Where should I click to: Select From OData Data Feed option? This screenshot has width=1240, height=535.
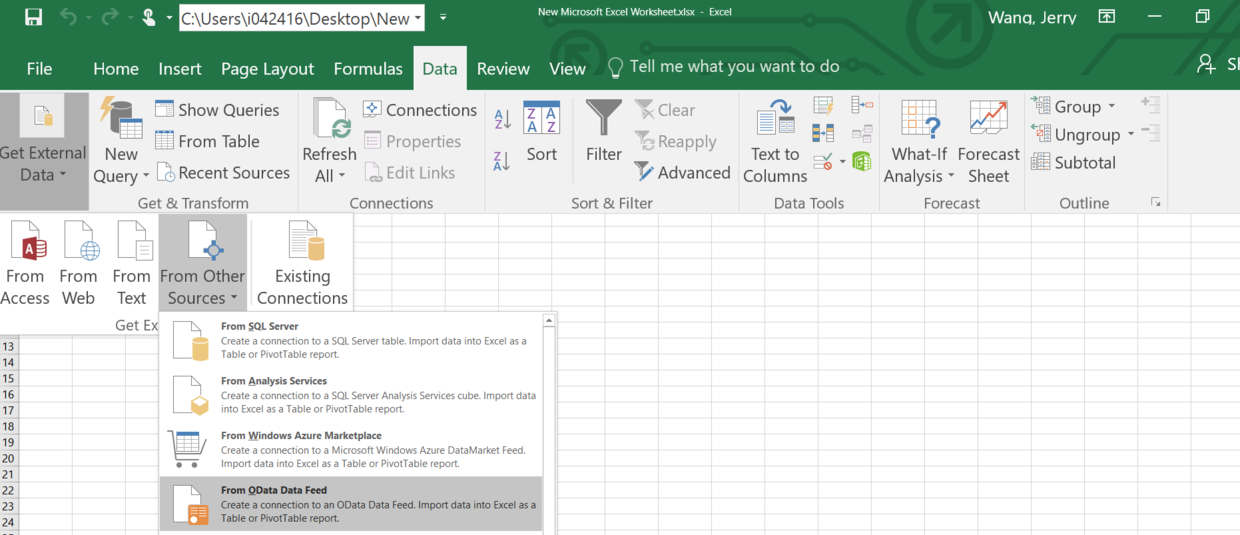[x=351, y=504]
